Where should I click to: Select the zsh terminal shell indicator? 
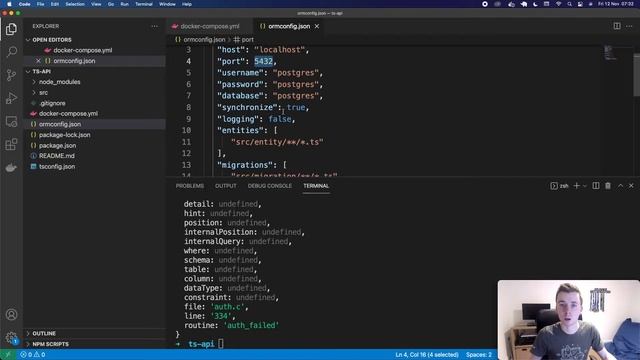click(559, 186)
